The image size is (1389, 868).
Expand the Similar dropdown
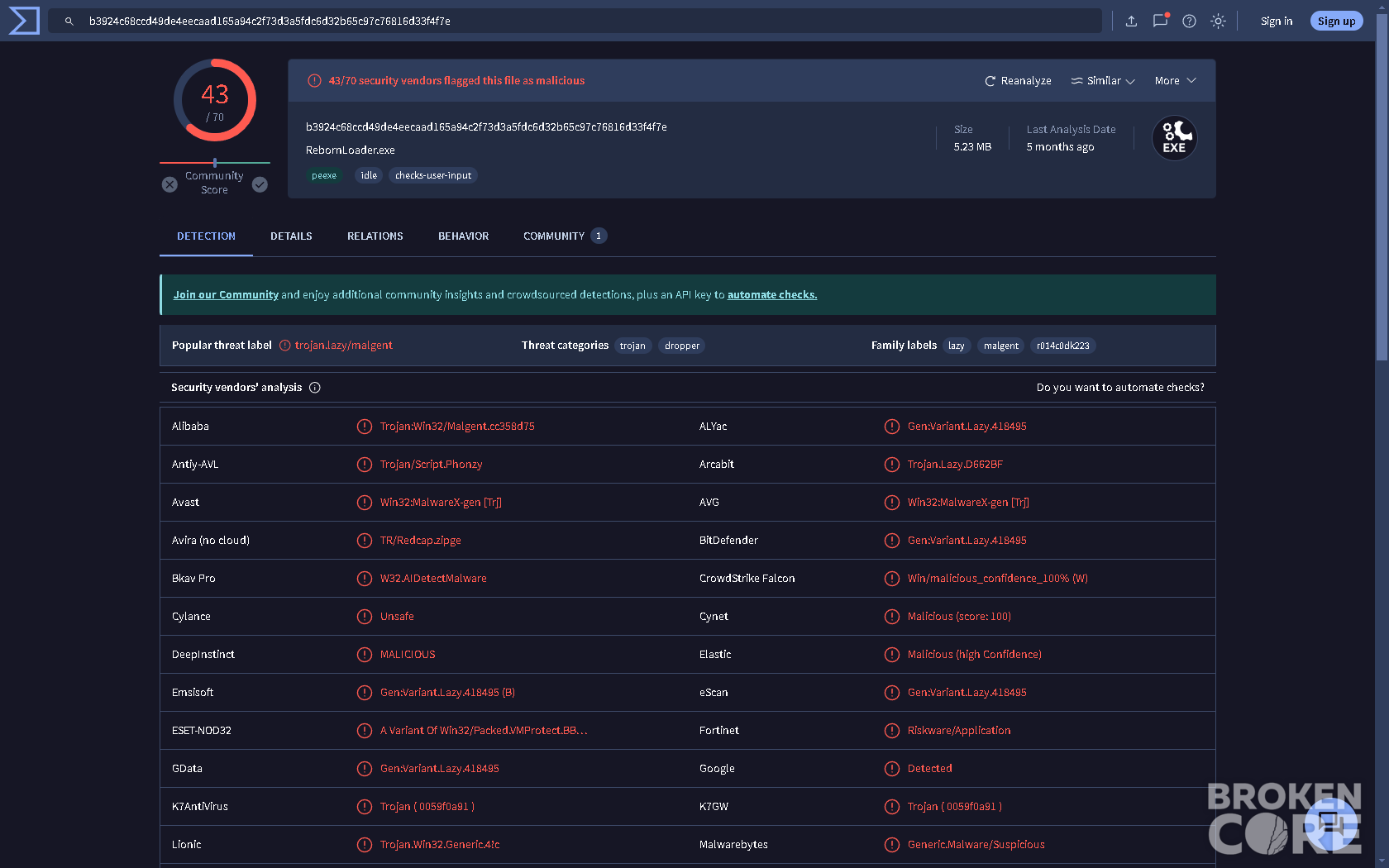(1103, 81)
